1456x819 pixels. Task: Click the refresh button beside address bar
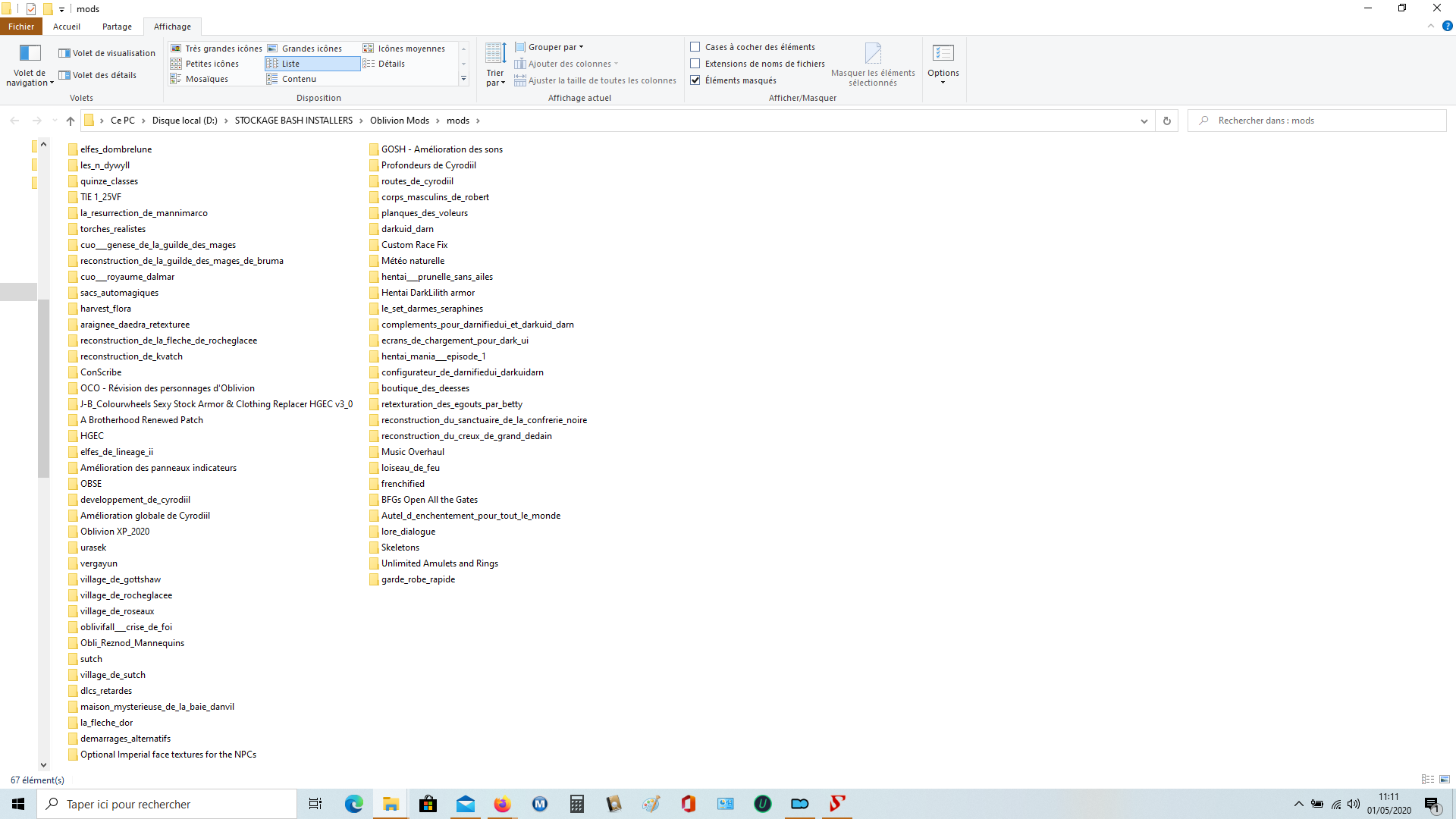[x=1167, y=121]
